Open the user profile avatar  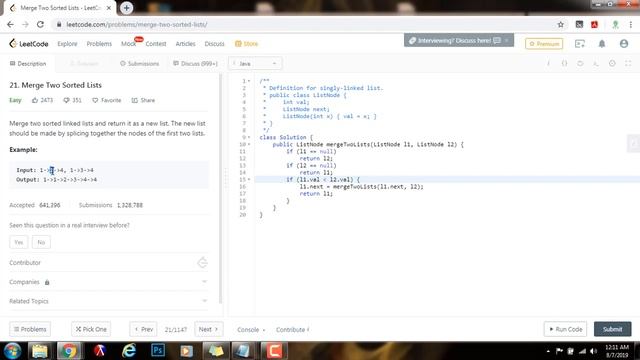click(x=624, y=44)
